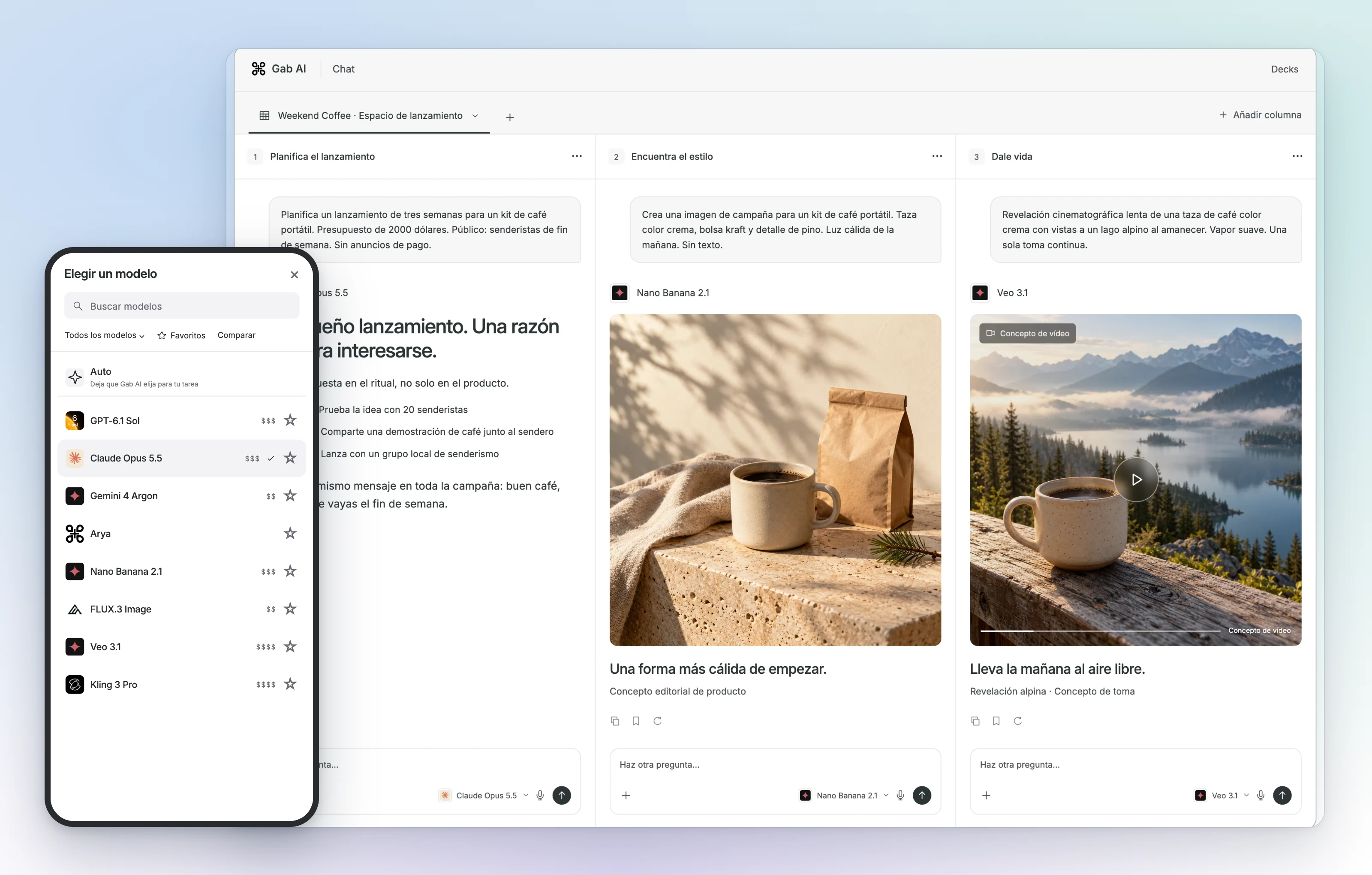Bookmark the Veo 3.1 response
1372x875 pixels.
coord(996,721)
